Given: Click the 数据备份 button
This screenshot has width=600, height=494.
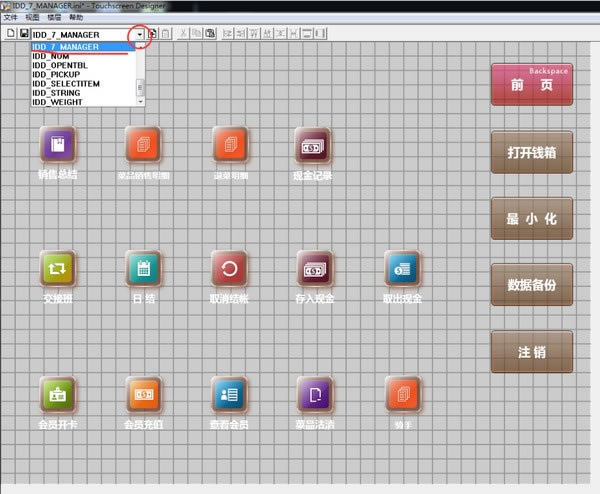Looking at the screenshot, I should 531,285.
